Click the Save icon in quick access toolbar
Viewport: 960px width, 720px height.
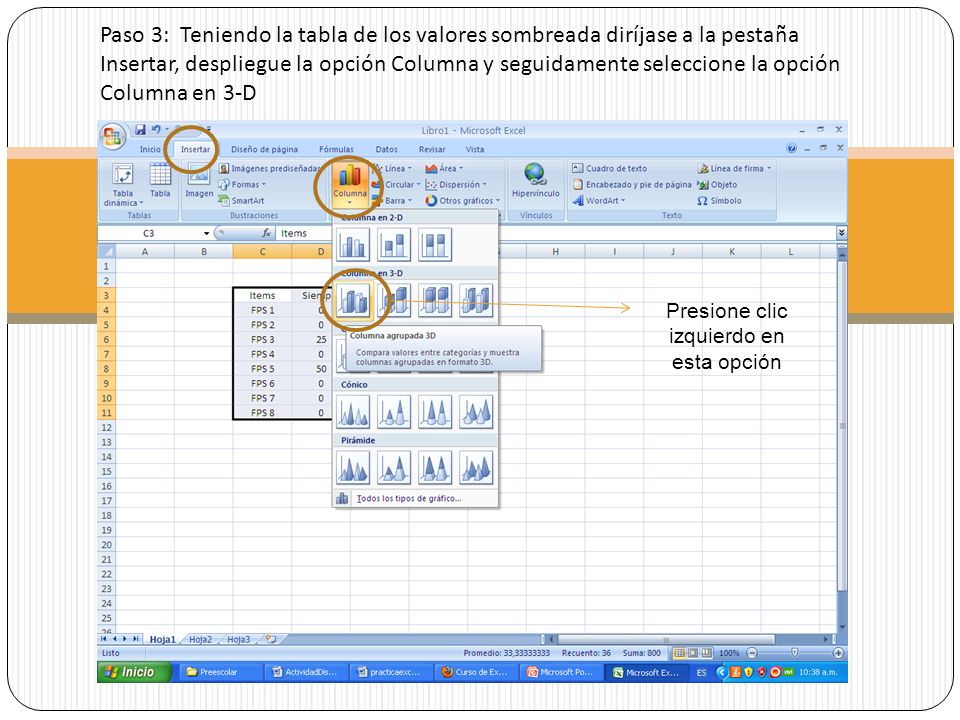[140, 130]
